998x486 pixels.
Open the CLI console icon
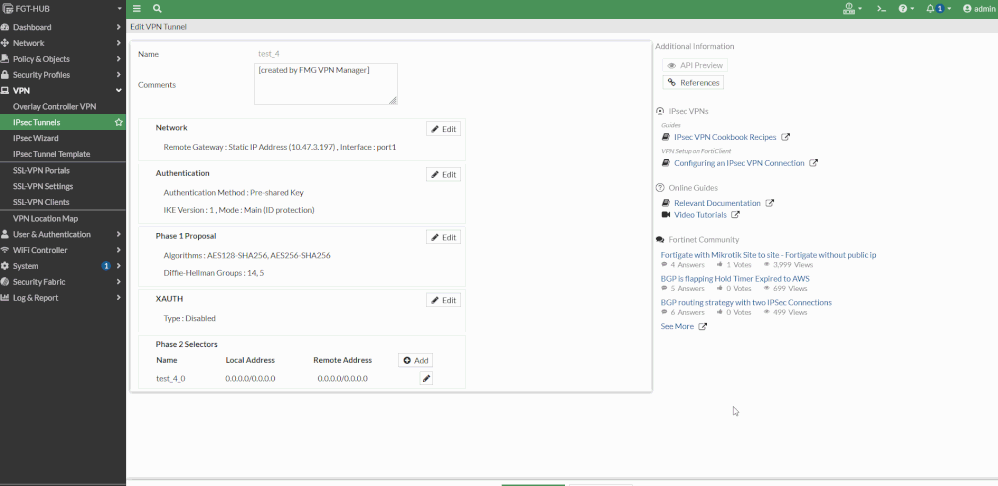(x=882, y=9)
